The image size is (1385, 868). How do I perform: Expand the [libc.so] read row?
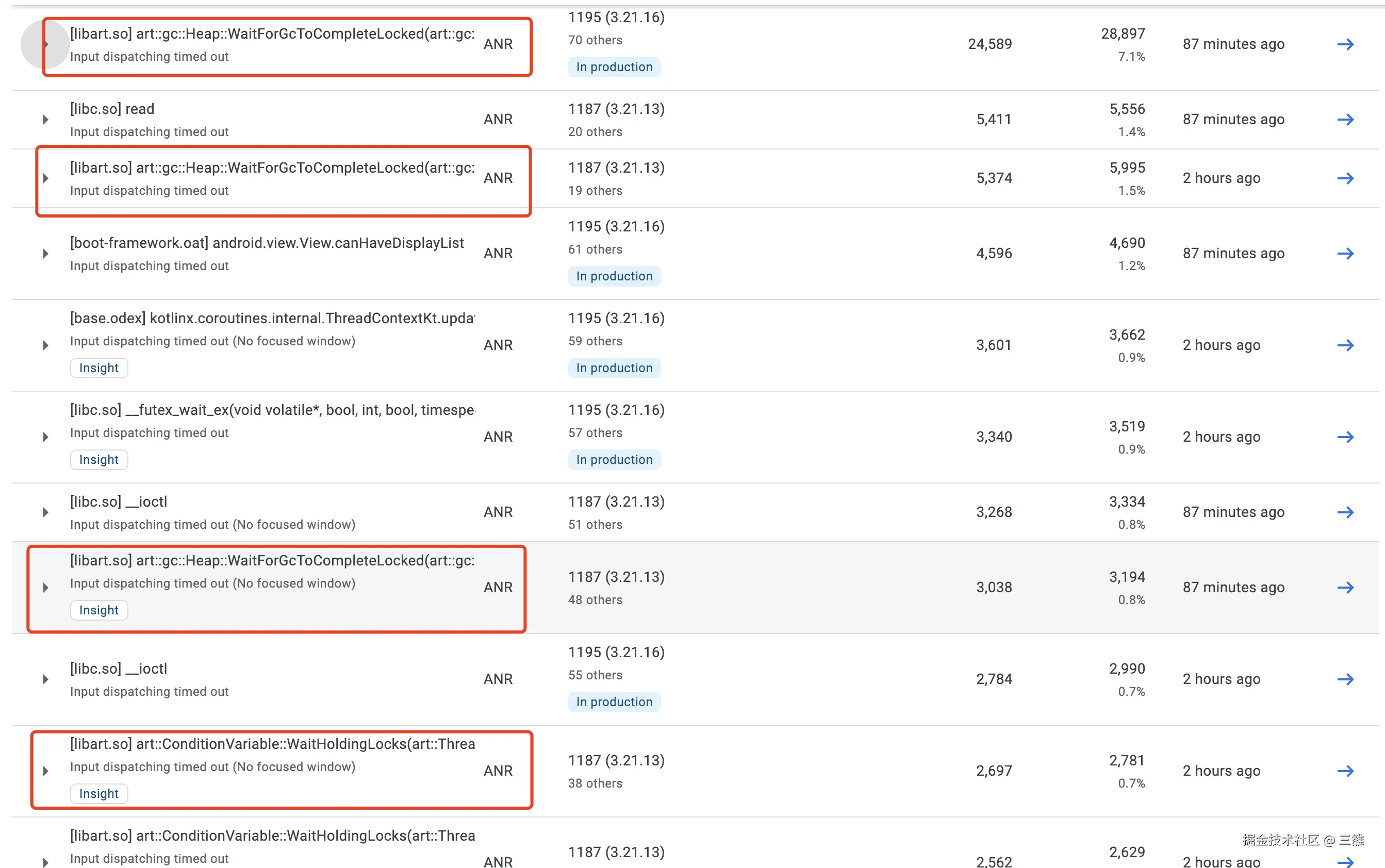click(46, 120)
